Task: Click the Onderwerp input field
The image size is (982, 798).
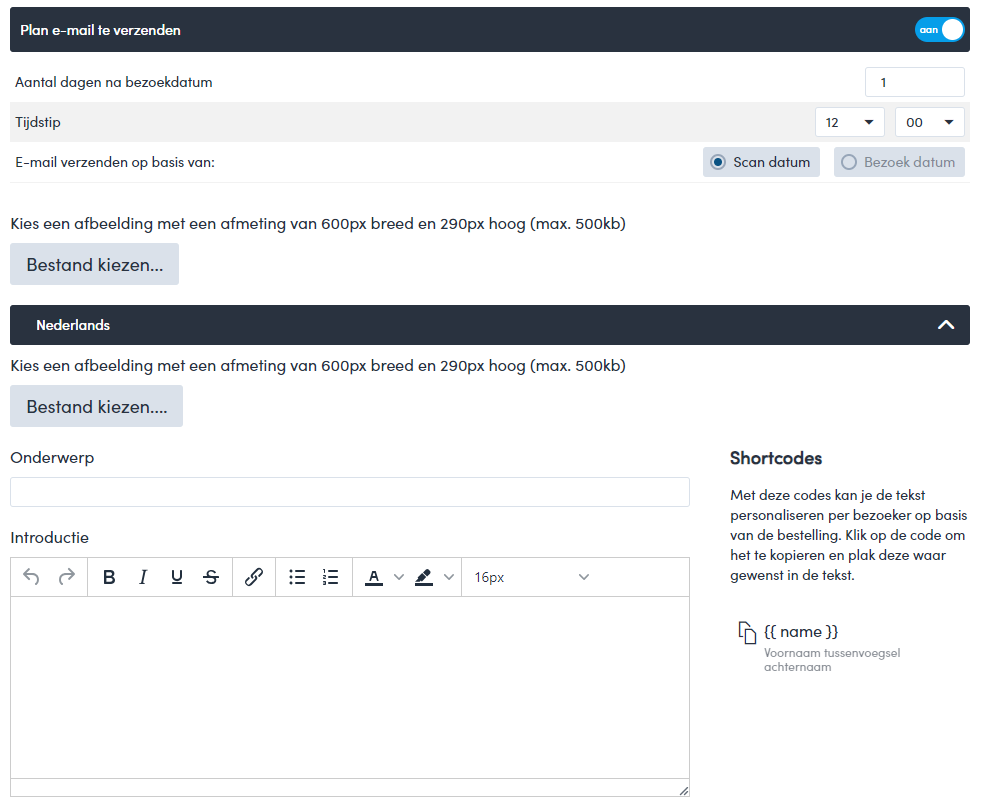Action: tap(349, 492)
